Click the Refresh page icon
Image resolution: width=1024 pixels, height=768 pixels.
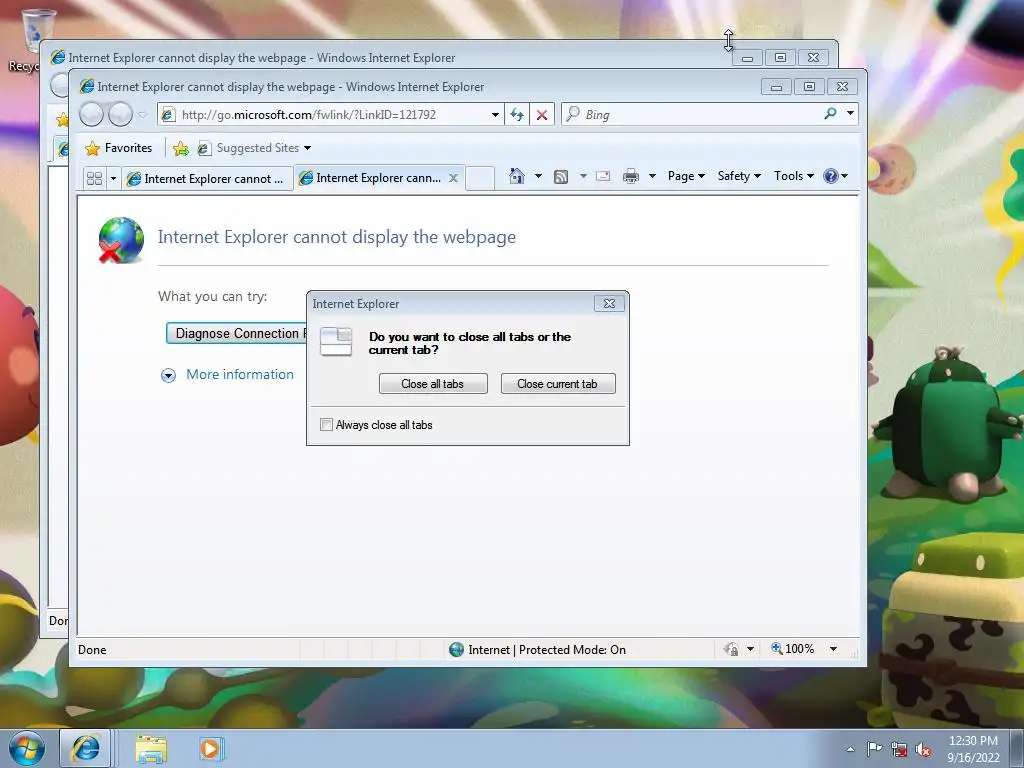[x=517, y=115]
